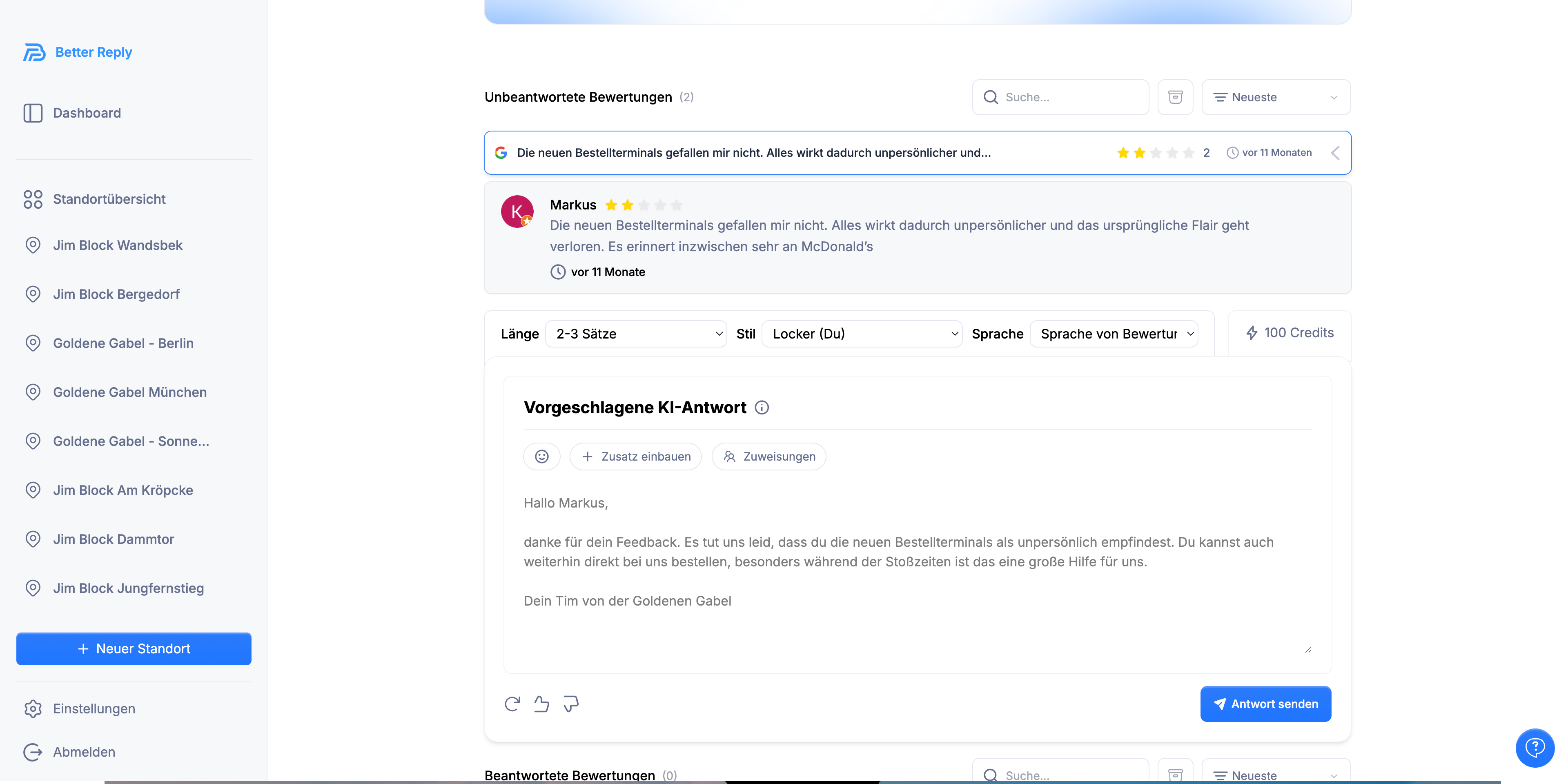Open the Sprache dropdown

click(1113, 334)
